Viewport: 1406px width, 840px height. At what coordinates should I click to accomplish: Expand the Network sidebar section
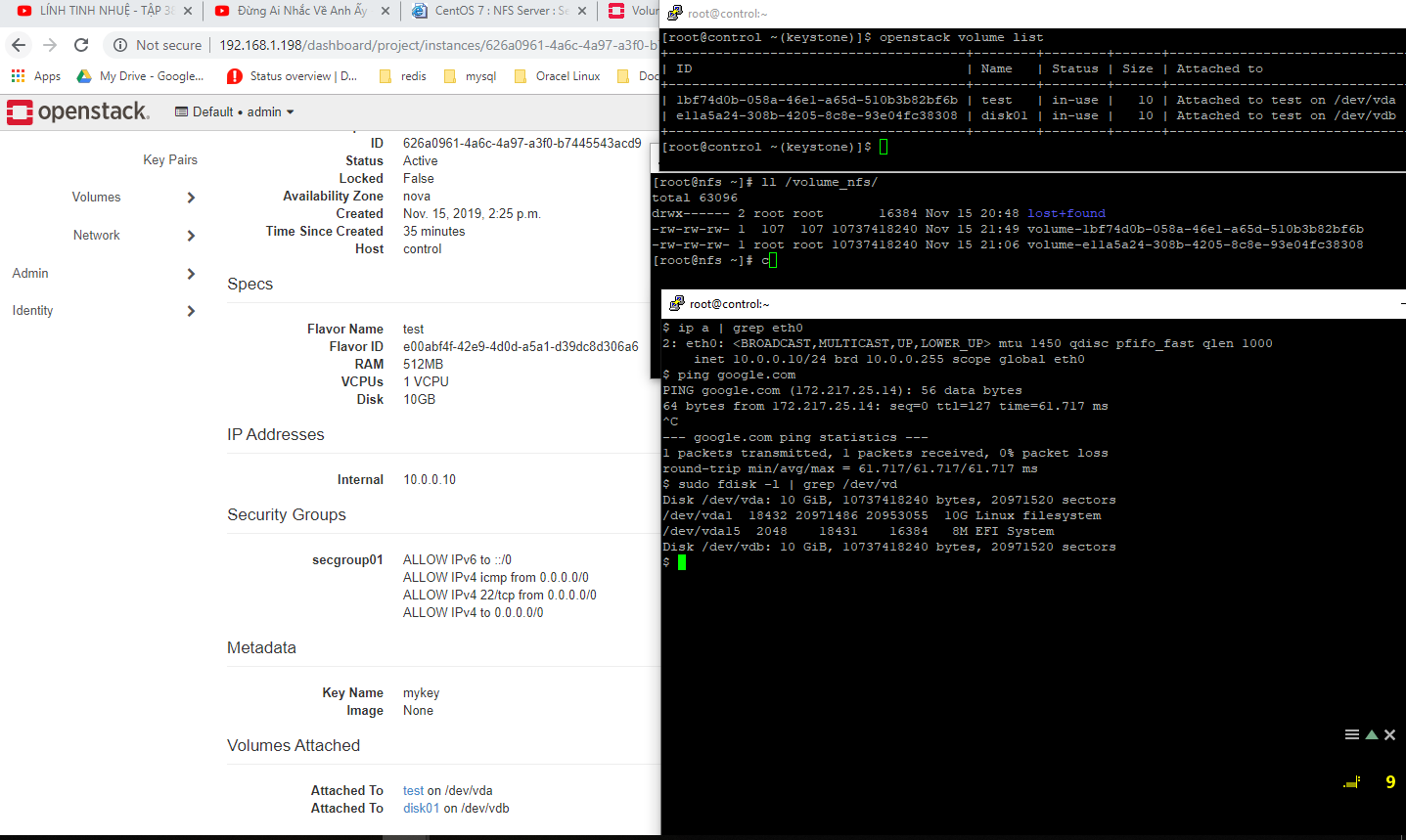click(x=191, y=236)
